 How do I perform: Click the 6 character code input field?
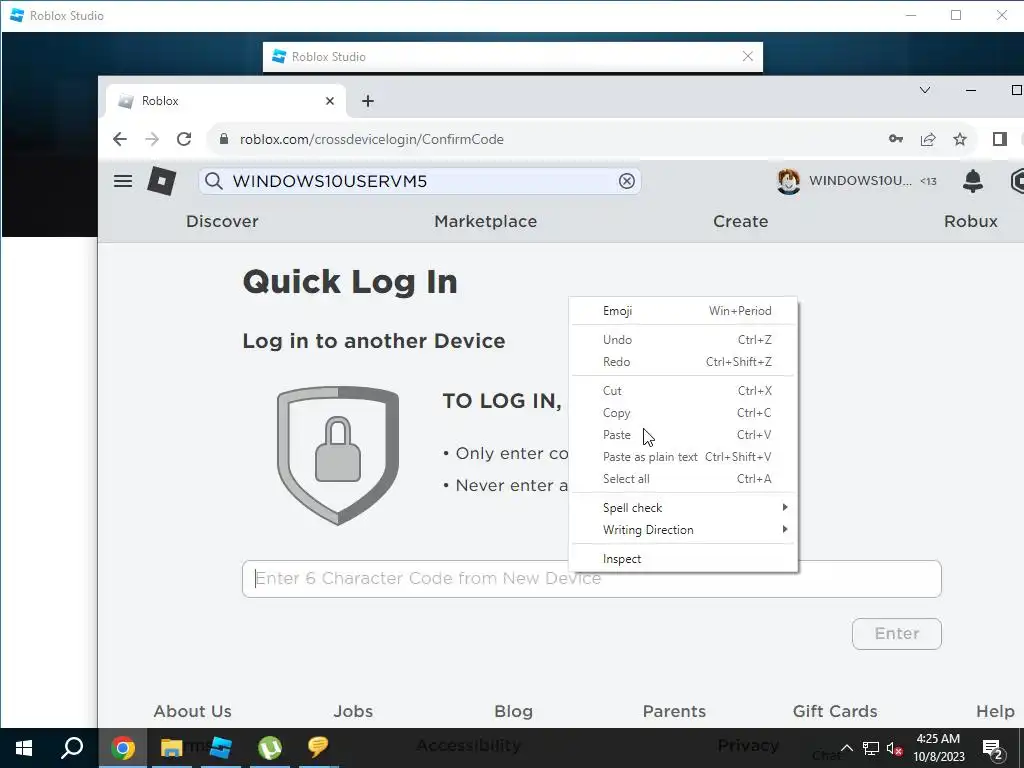(x=592, y=579)
